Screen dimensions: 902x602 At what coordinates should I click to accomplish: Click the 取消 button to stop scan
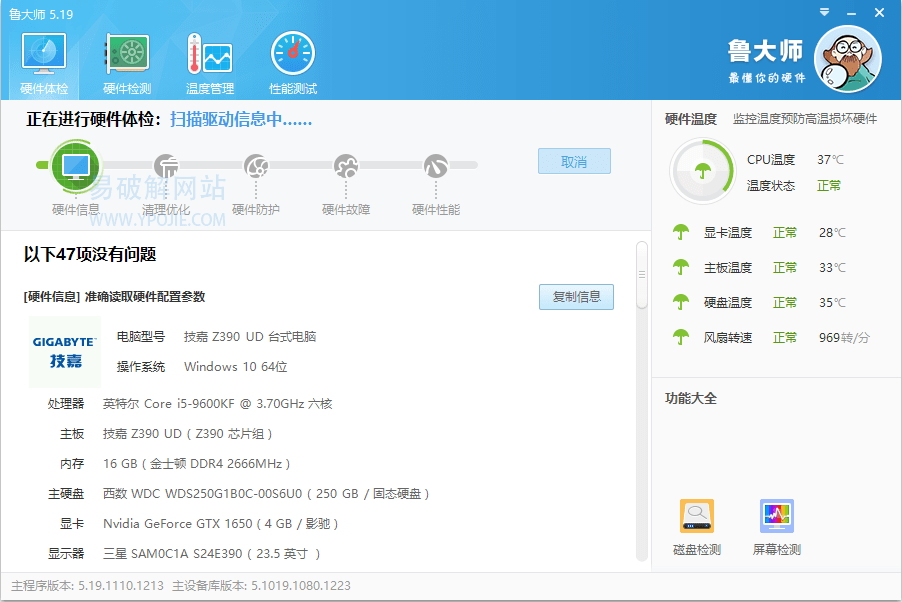(x=573, y=161)
